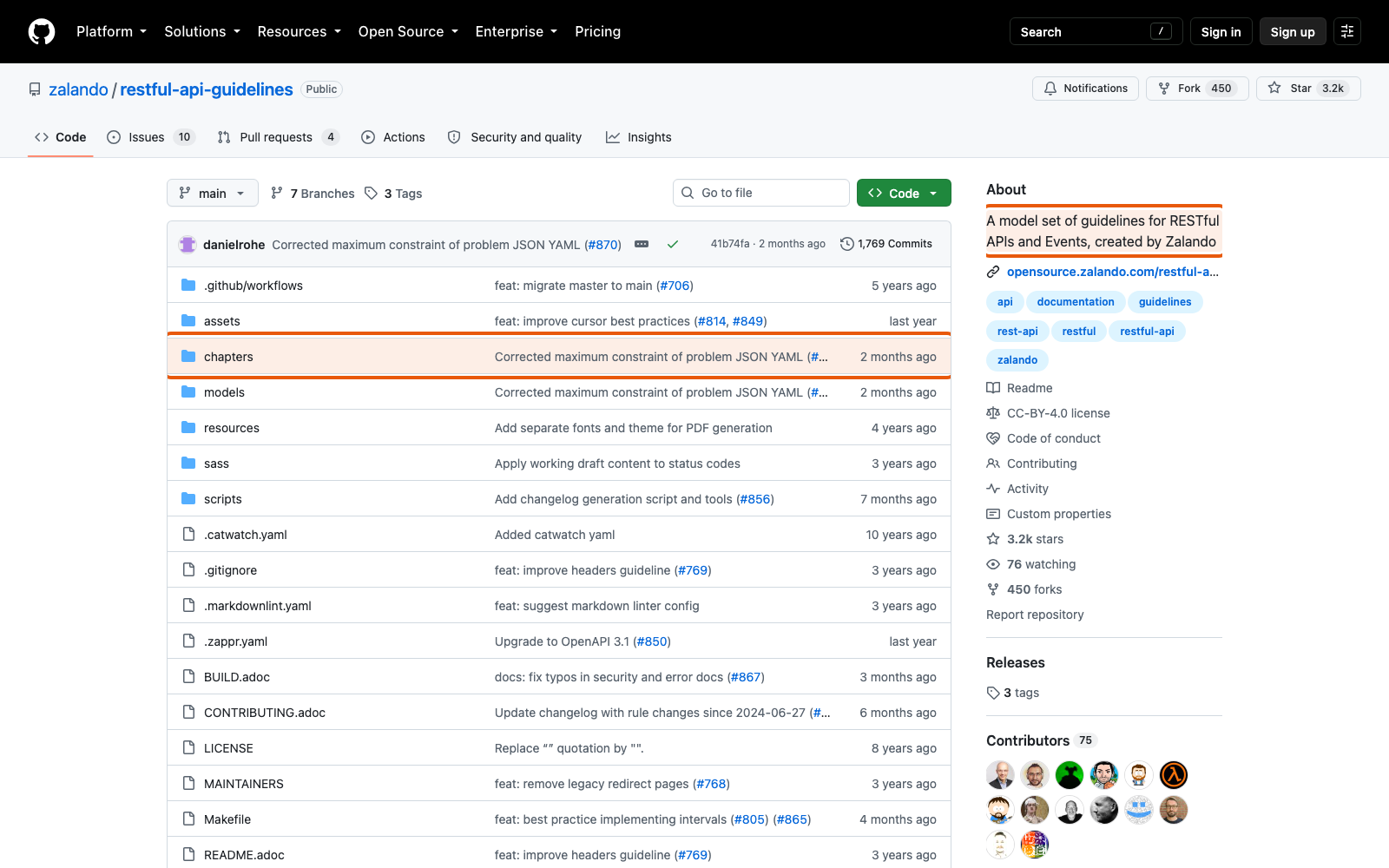The image size is (1389, 868).
Task: Open the commit details ellipsis icon
Action: click(642, 244)
